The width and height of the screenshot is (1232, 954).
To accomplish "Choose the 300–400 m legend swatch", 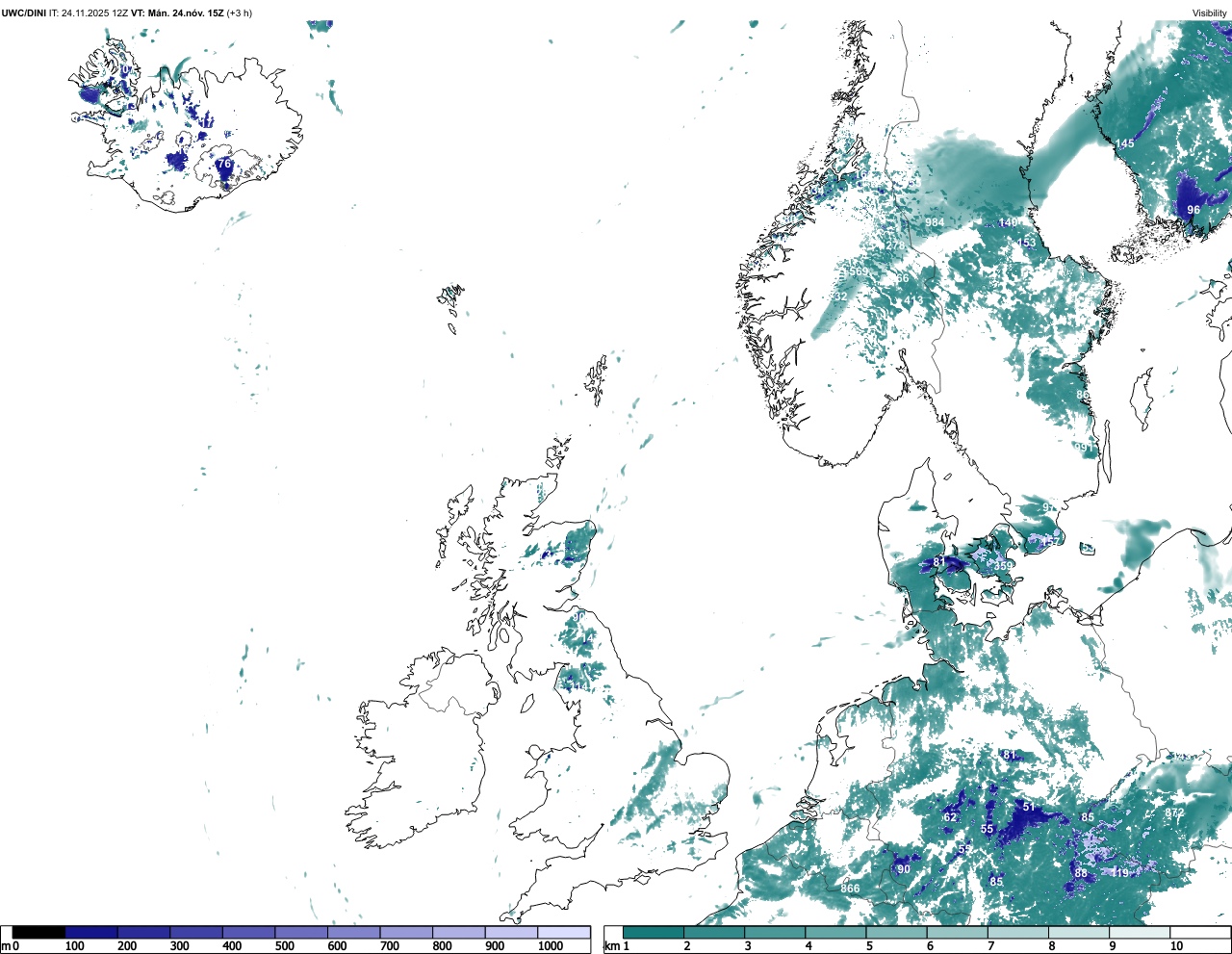I will pyautogui.click(x=196, y=932).
